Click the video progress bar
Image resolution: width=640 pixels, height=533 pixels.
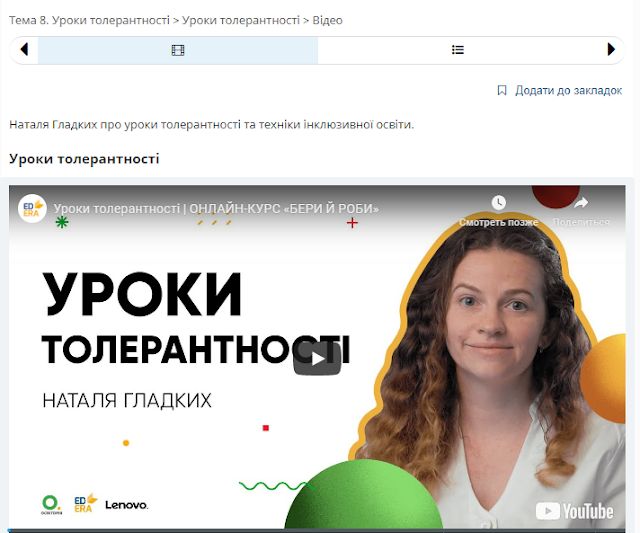click(x=317, y=531)
